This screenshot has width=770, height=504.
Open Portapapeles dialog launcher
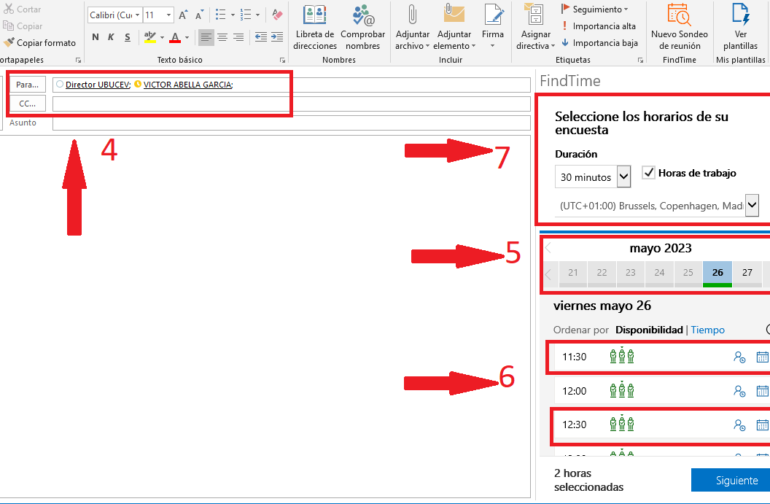click(78, 60)
